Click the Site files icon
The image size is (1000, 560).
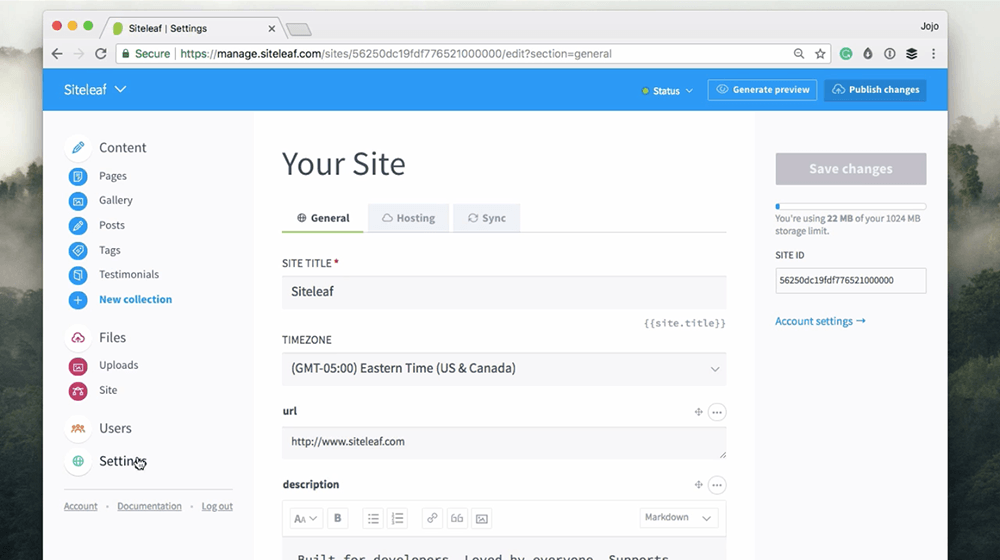coord(78,391)
